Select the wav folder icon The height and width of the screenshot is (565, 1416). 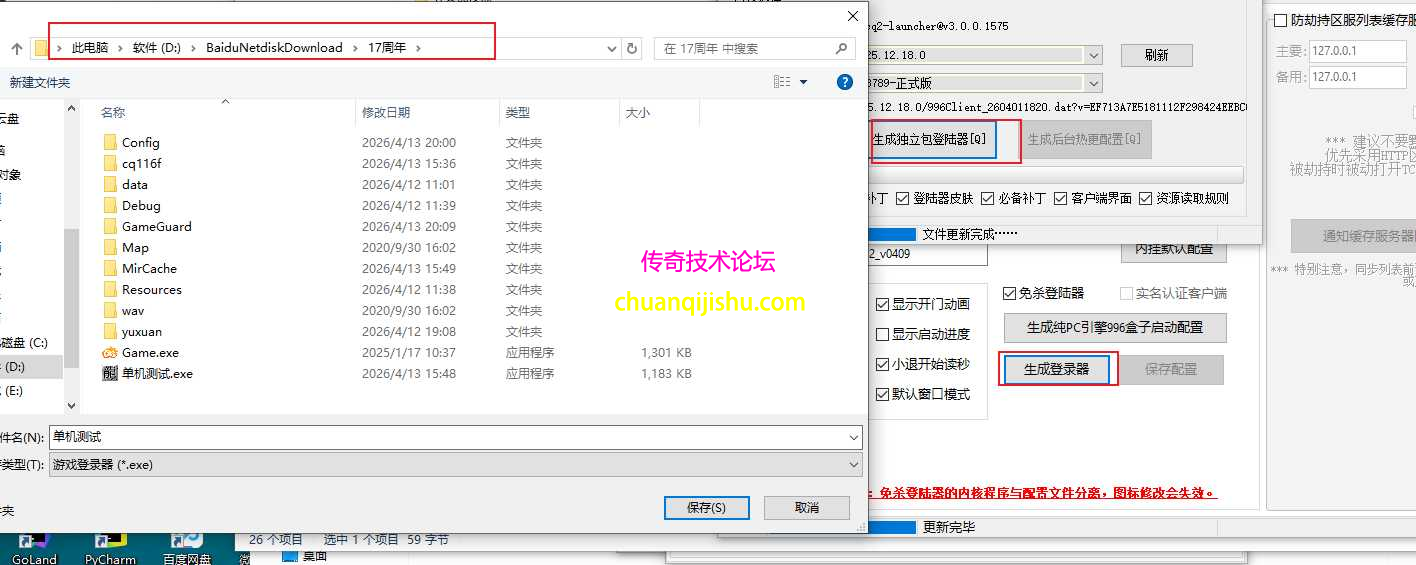[x=110, y=310]
